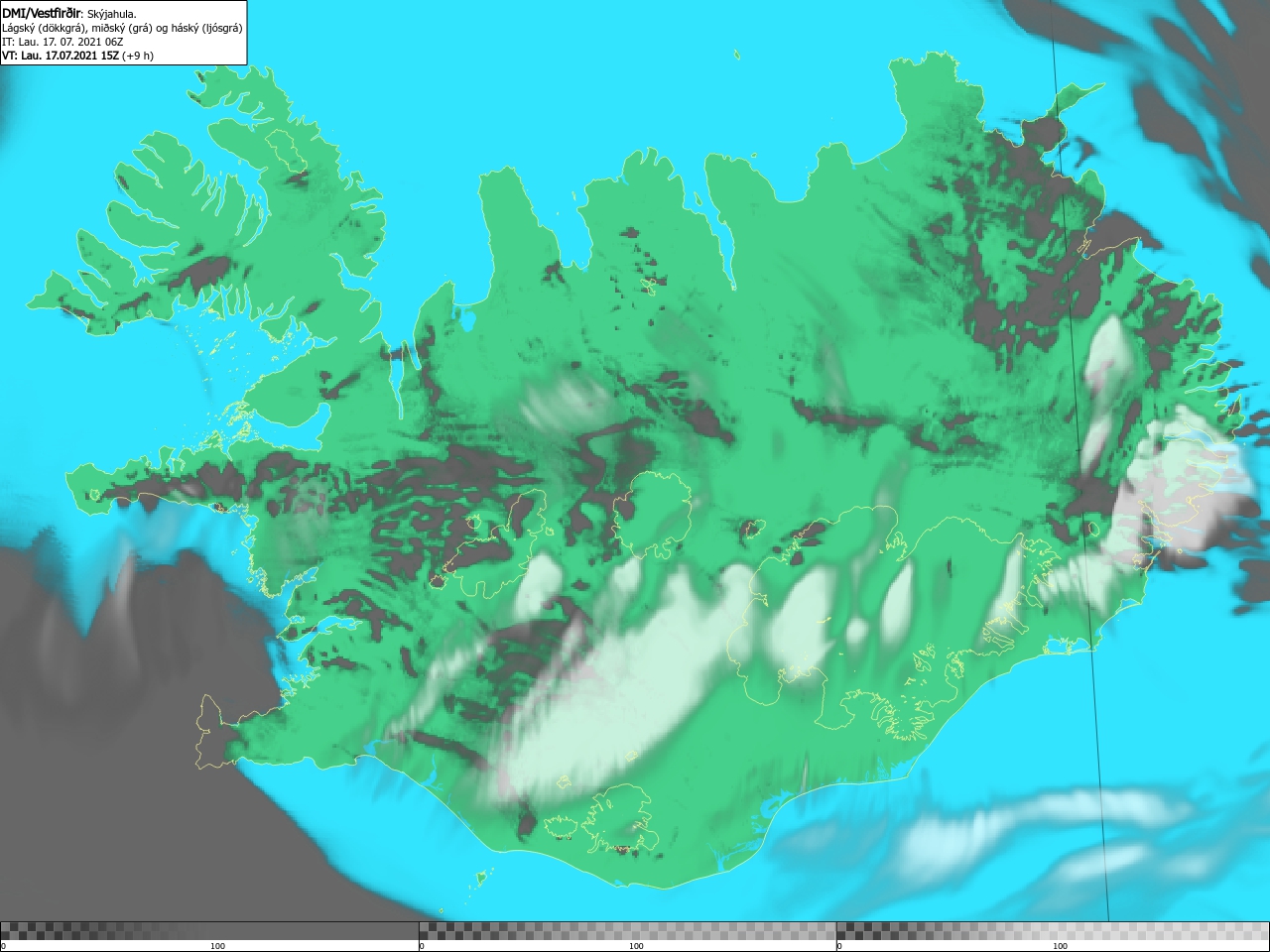Click the 'IT: Lau. 17. 07. 2021 06Z' line

point(61,42)
